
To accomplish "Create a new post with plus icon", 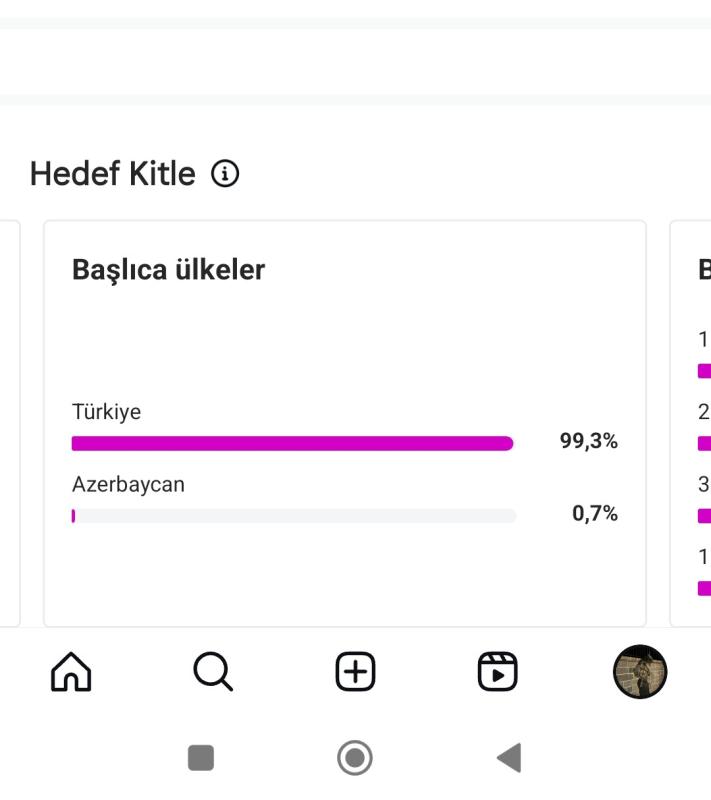I will point(356,671).
